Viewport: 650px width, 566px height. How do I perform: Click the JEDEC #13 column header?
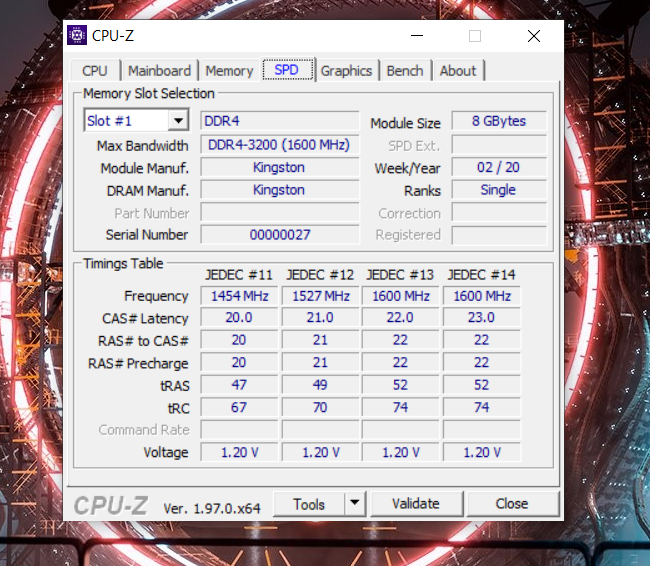(x=400, y=275)
